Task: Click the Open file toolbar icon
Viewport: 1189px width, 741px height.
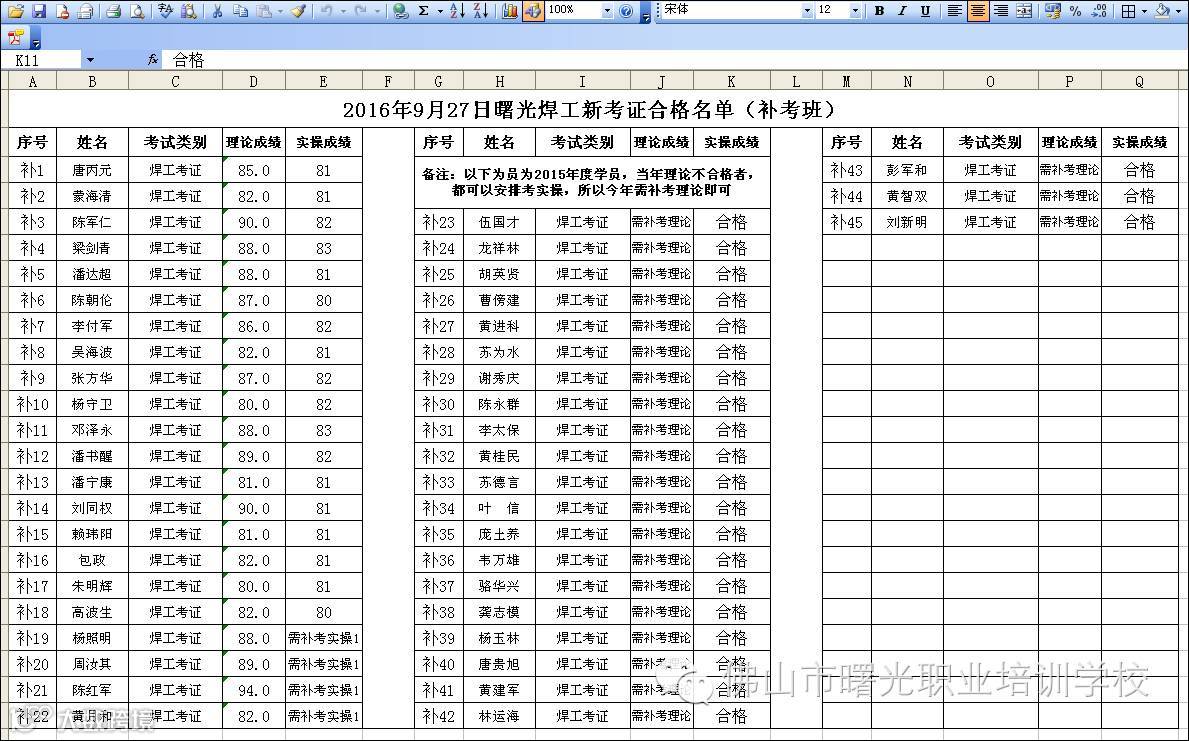Action: [x=16, y=11]
